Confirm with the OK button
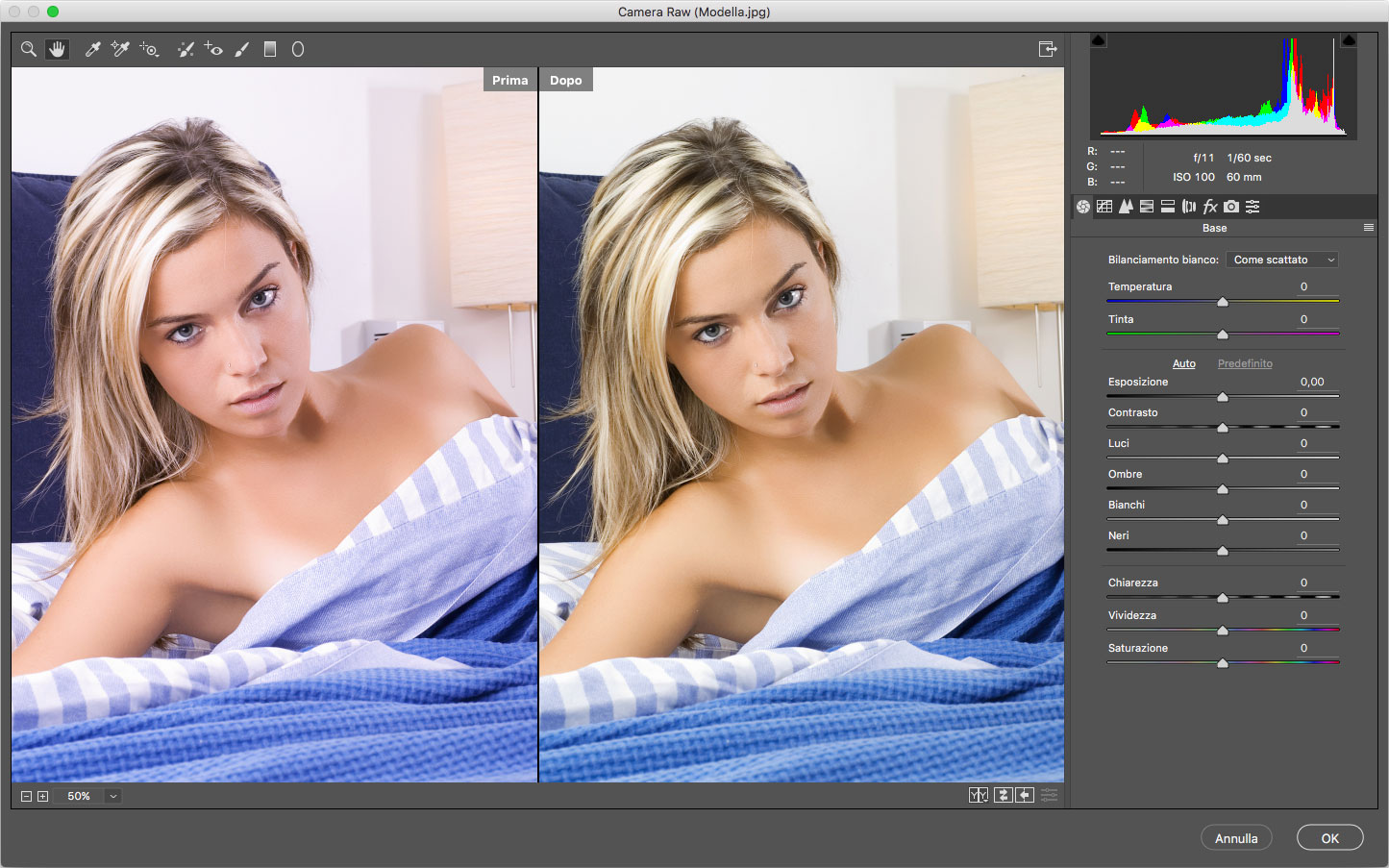 (1330, 838)
